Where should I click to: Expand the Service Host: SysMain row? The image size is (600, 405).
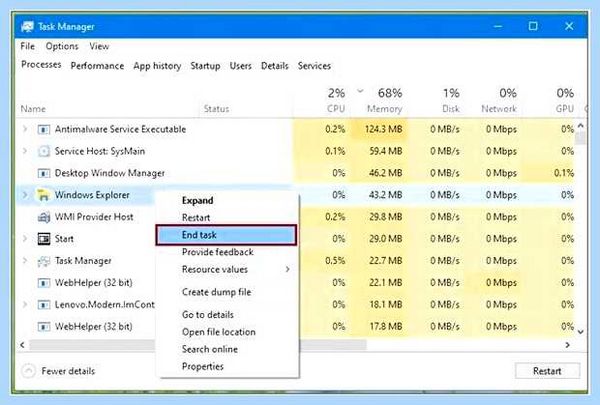click(25, 151)
